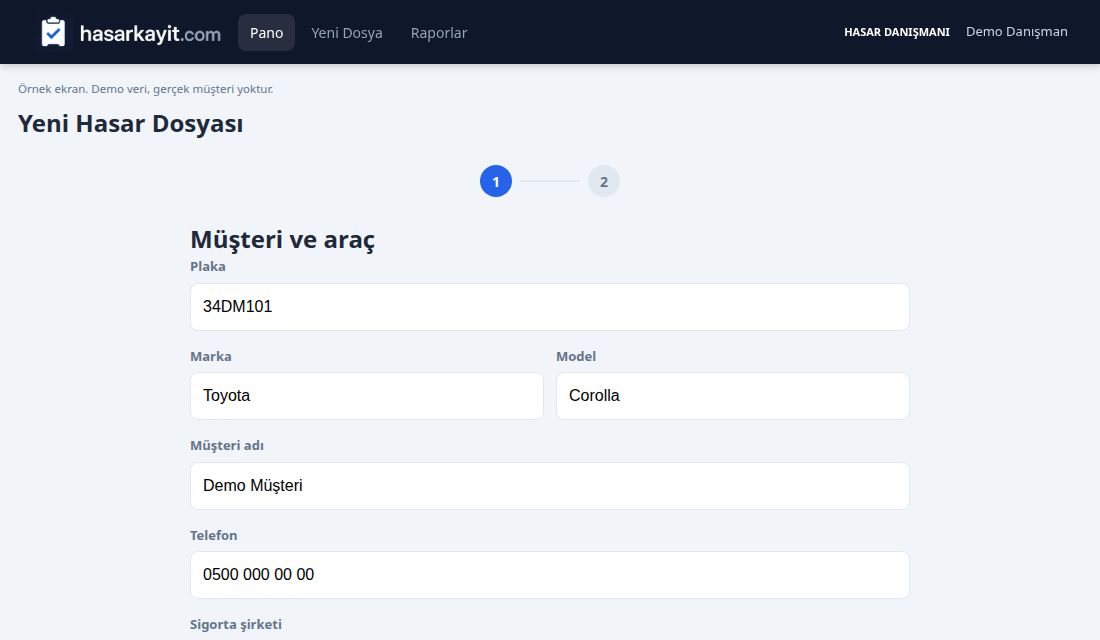Edit the Model field containing Corolla
The height and width of the screenshot is (640, 1100).
pyautogui.click(x=732, y=396)
